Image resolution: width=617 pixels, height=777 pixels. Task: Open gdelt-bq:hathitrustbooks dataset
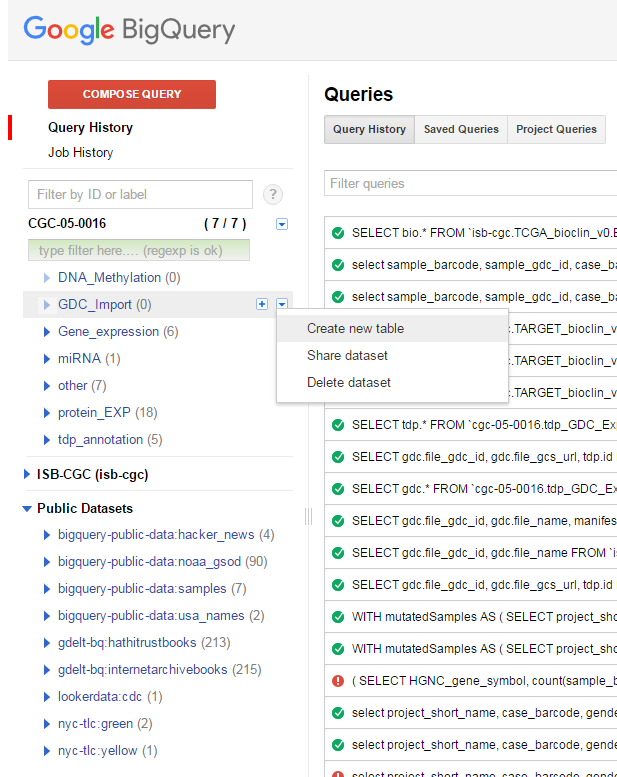(127, 643)
